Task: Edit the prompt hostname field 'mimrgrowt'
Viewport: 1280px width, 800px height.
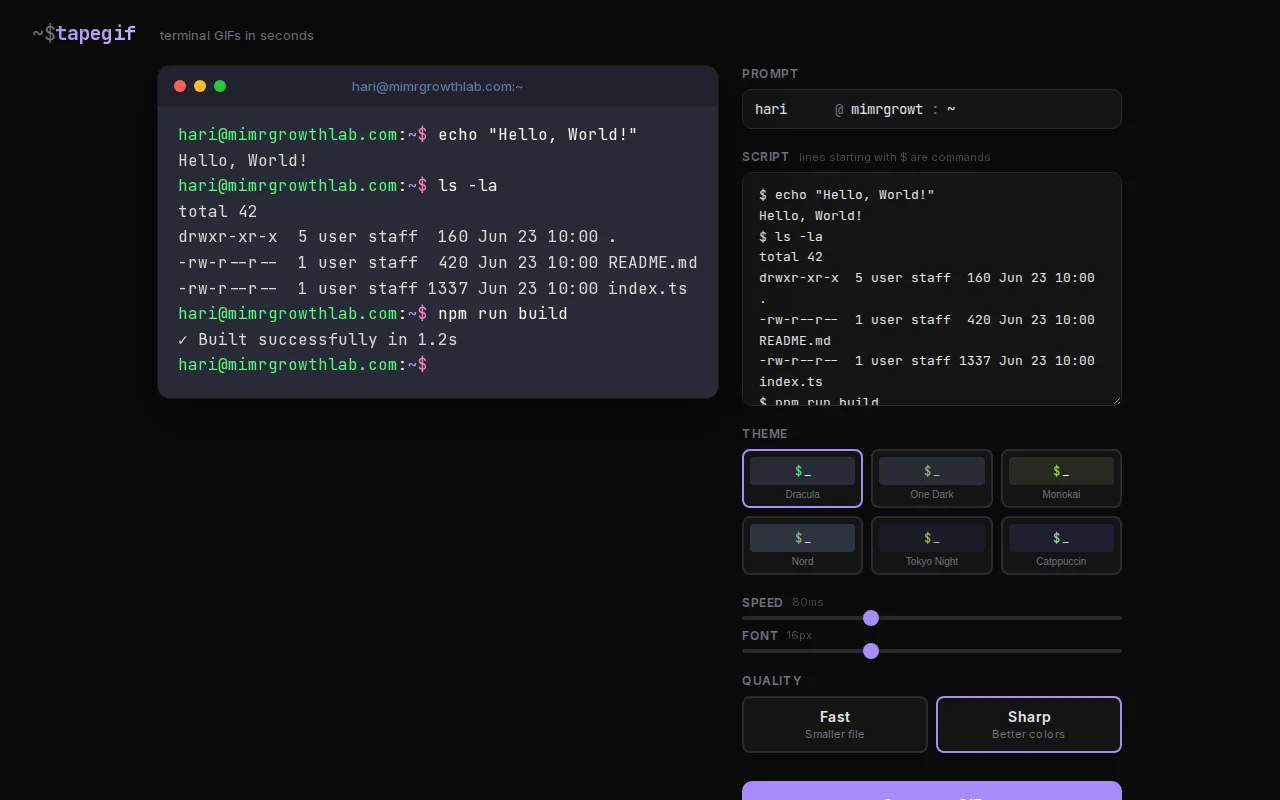Action: coord(887,109)
